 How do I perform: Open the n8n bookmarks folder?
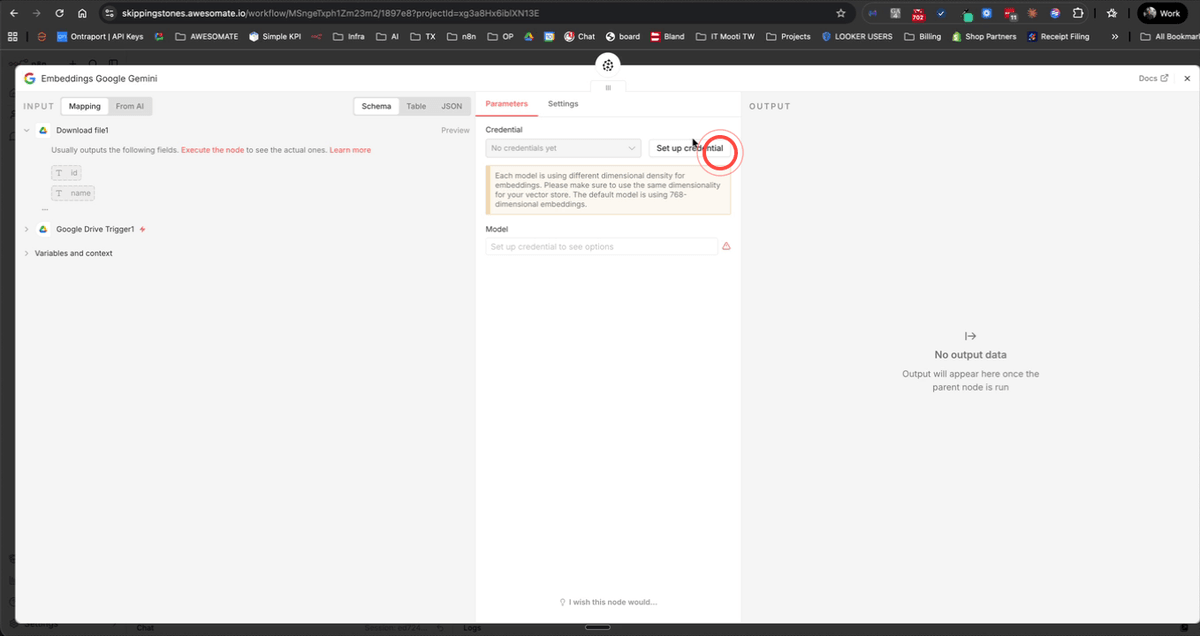coord(463,36)
